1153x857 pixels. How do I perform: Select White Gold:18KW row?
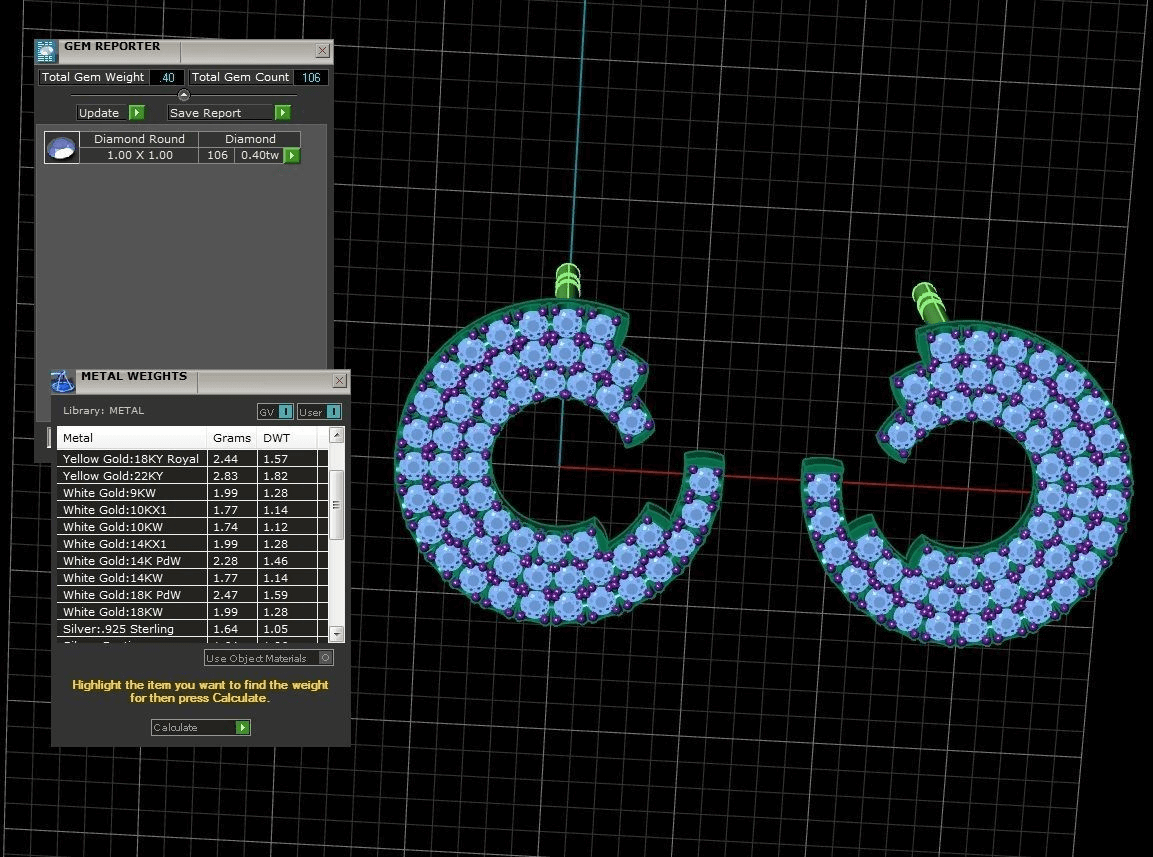[192, 611]
